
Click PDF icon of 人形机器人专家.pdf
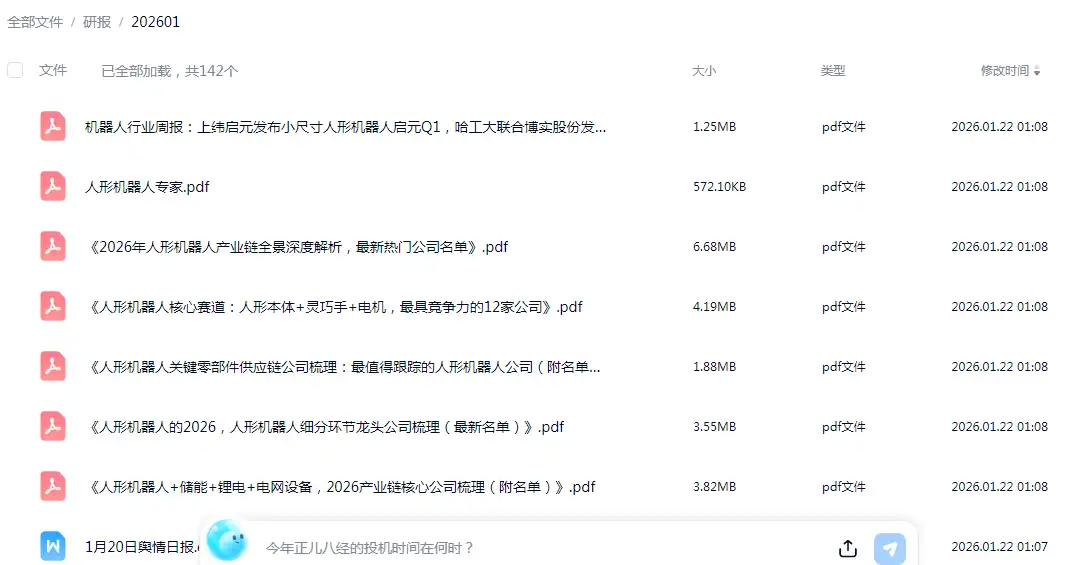tap(53, 186)
